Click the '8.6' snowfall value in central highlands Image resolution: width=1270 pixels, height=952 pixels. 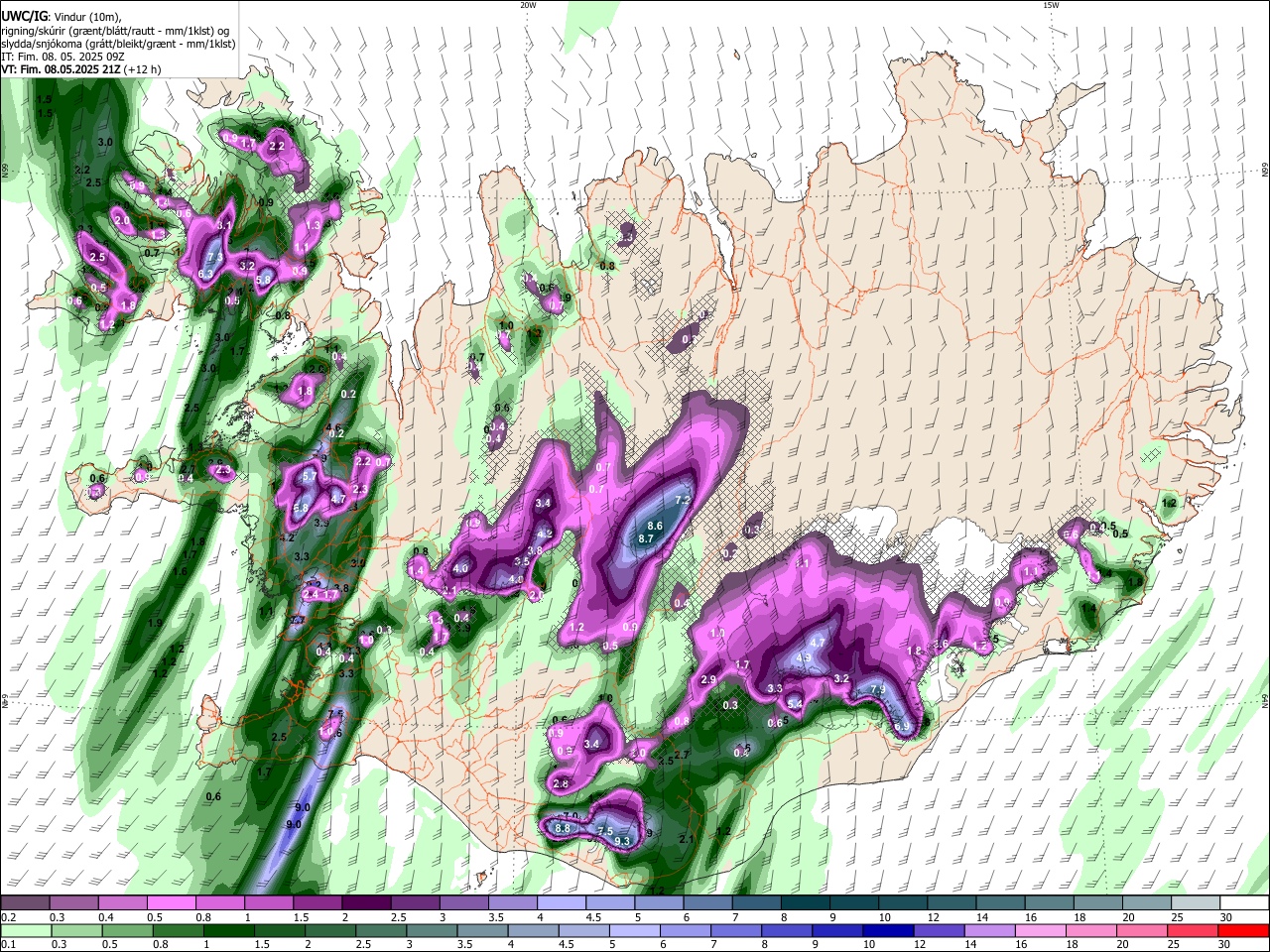point(654,526)
